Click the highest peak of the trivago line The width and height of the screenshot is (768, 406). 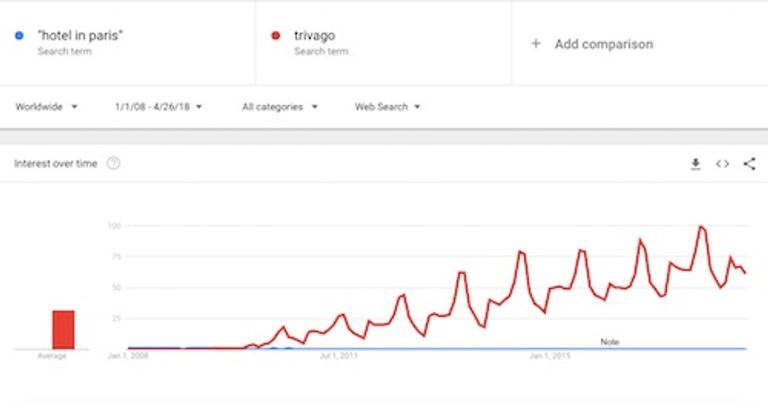pos(701,226)
